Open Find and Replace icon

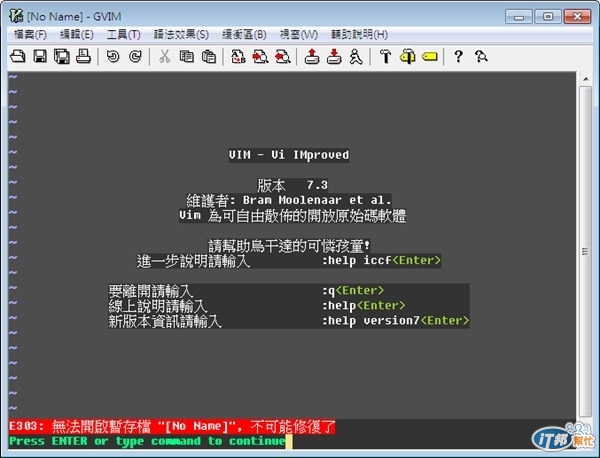tap(238, 57)
